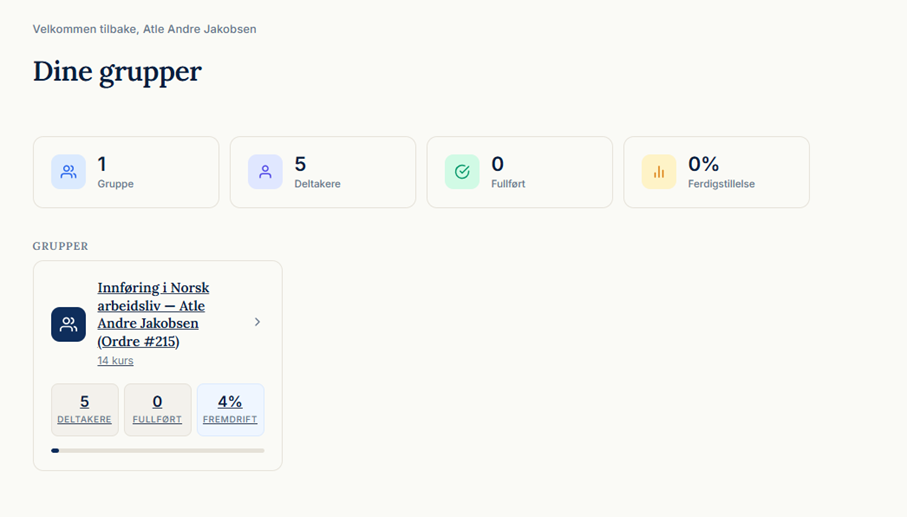The height and width of the screenshot is (517, 907).
Task: Click the 5 Deltakere summary card
Action: [x=323, y=172]
